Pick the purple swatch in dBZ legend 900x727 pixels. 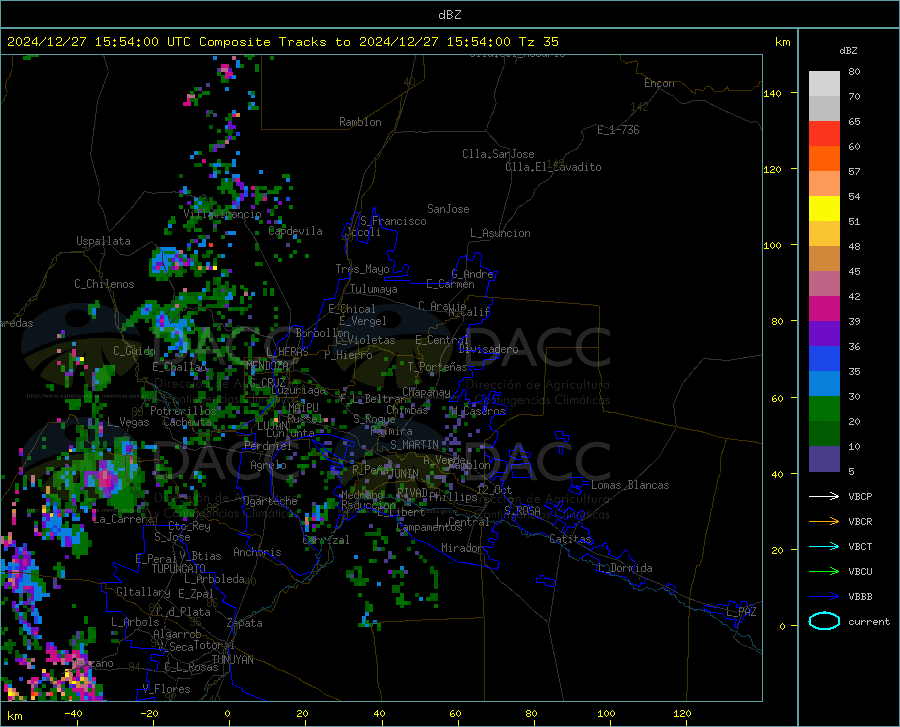coord(824,333)
